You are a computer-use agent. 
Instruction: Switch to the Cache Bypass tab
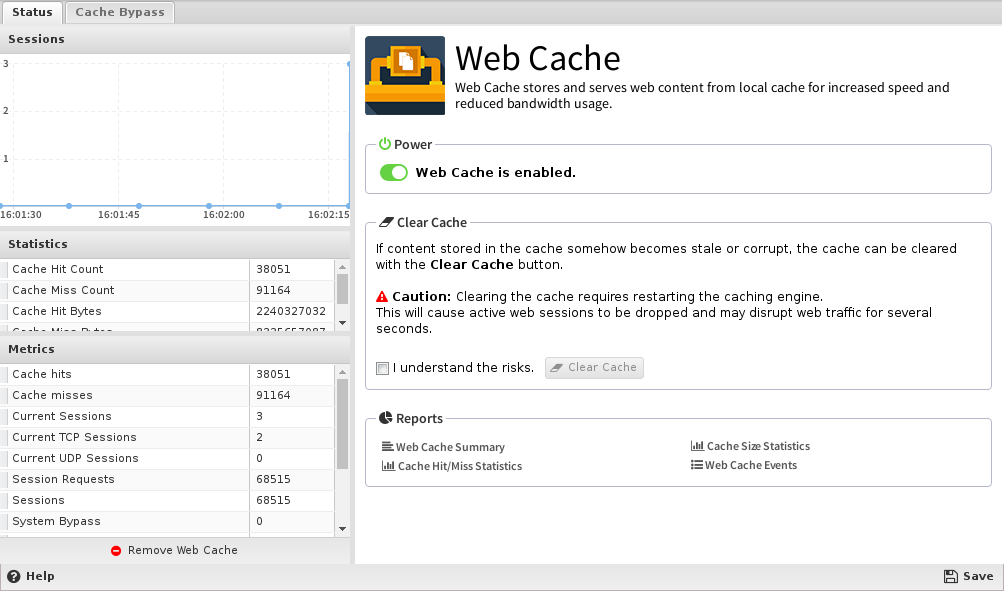tap(121, 12)
